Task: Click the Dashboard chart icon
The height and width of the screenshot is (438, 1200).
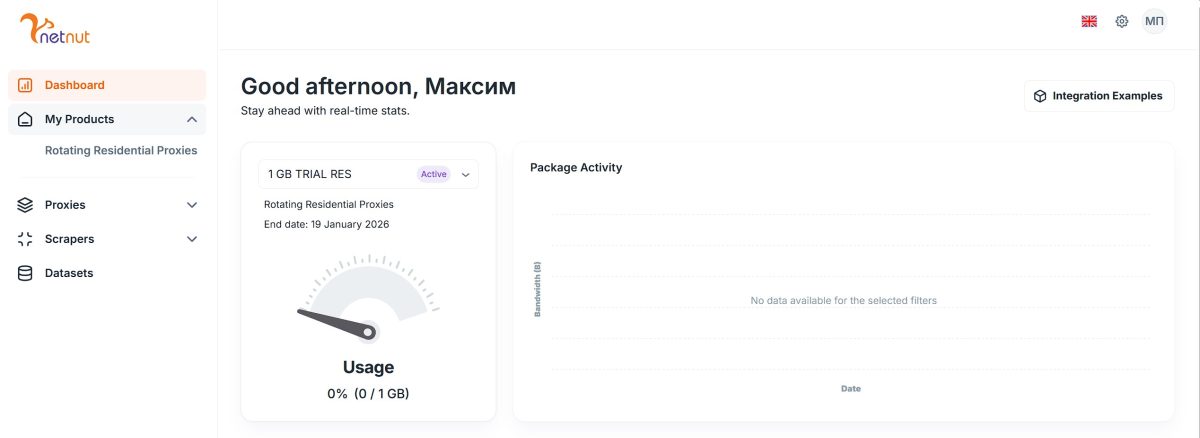Action: pyautogui.click(x=25, y=85)
